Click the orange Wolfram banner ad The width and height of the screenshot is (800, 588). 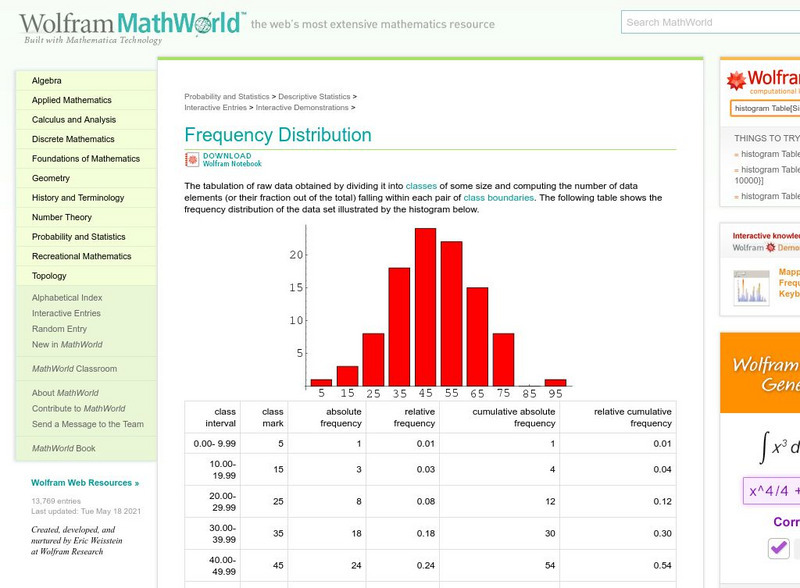coord(760,373)
